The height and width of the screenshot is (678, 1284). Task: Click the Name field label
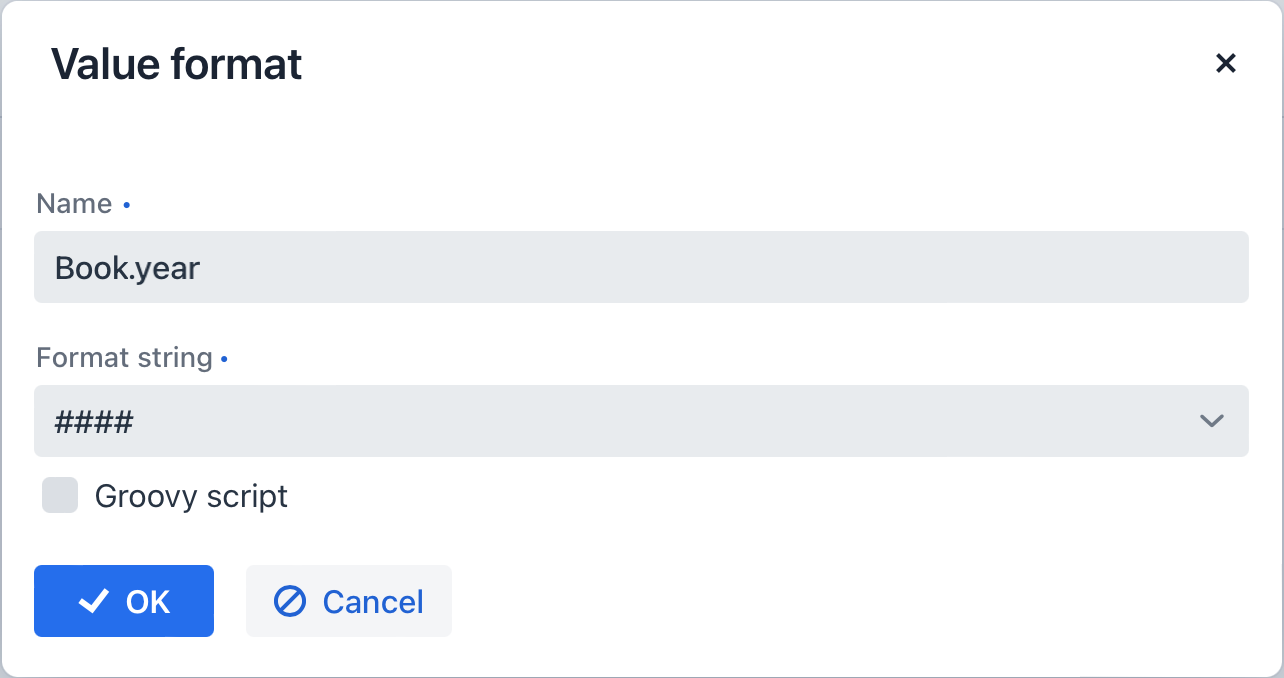pyautogui.click(x=74, y=204)
